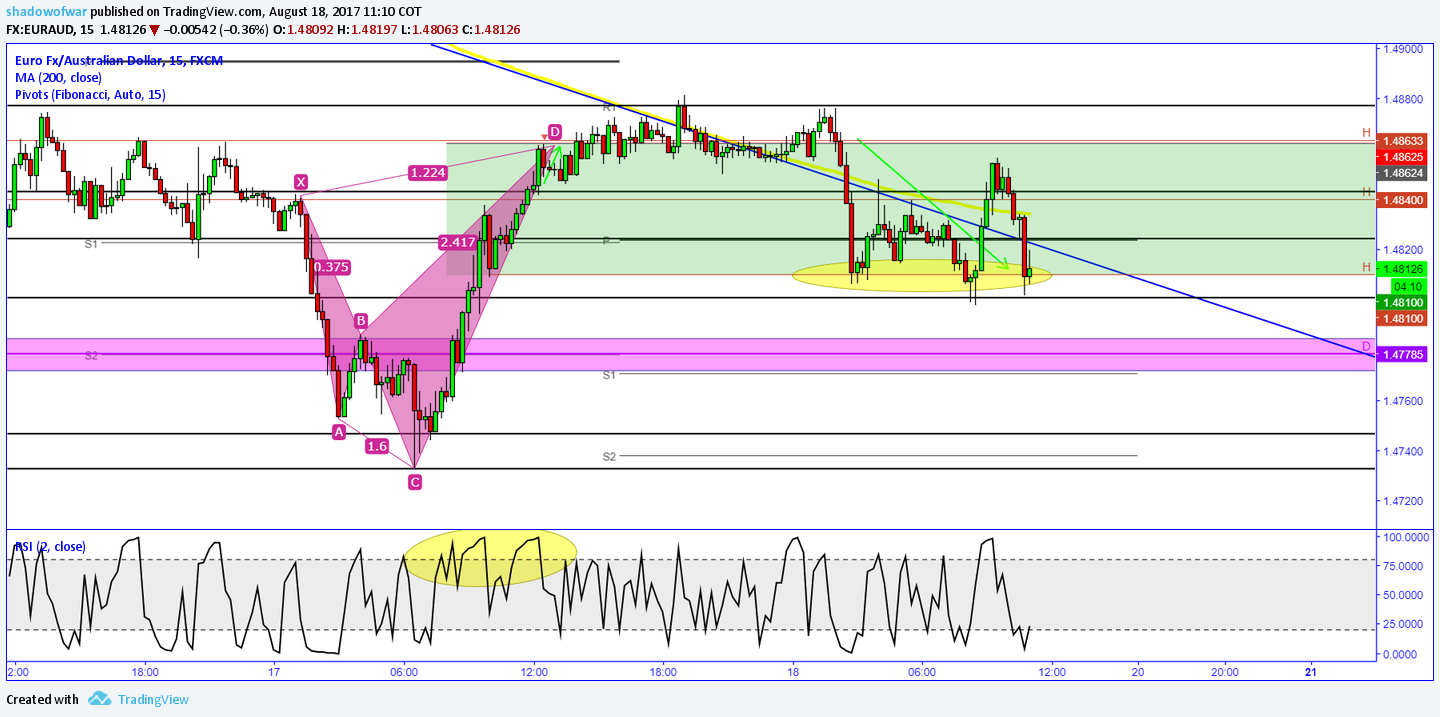Viewport: 1440px width, 717px height.
Task: Click the harmonic pattern C point label
Action: click(x=414, y=482)
